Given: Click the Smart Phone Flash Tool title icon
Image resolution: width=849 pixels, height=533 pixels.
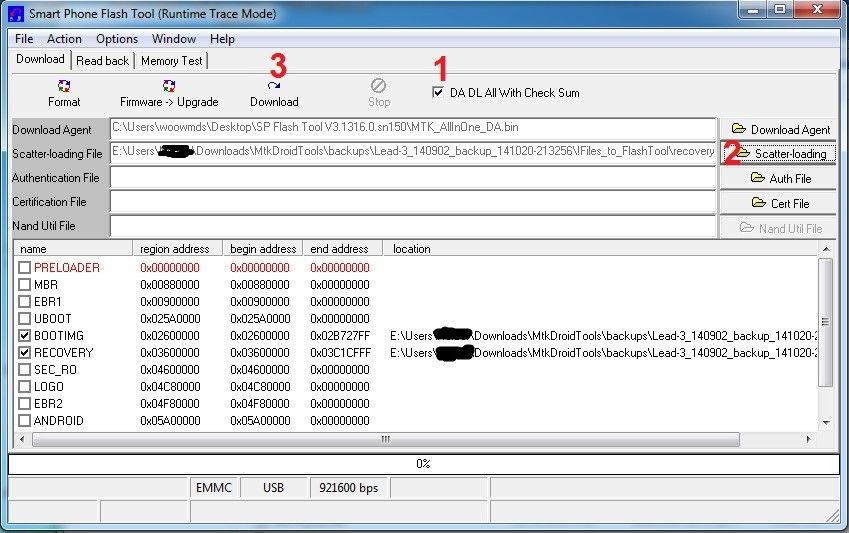Looking at the screenshot, I should click(16, 14).
